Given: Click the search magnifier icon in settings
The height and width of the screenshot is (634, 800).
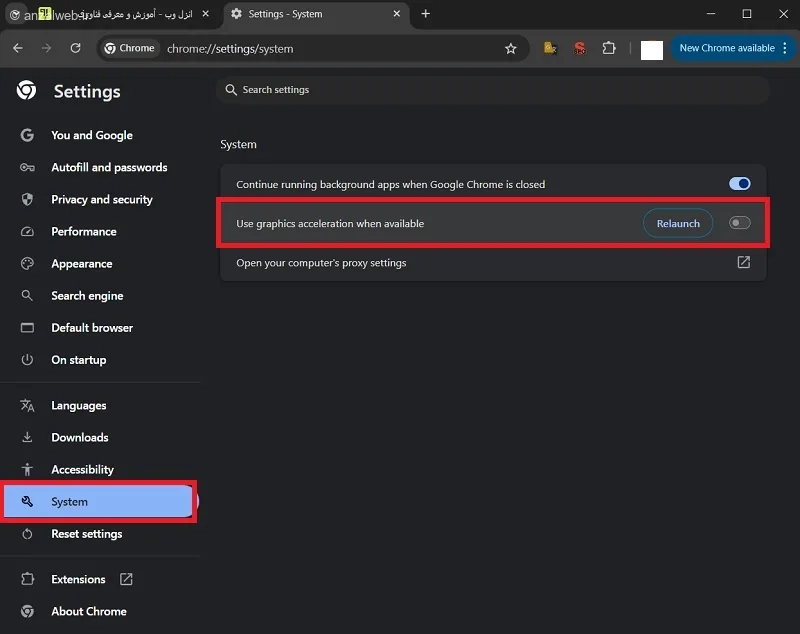Looking at the screenshot, I should [x=231, y=90].
